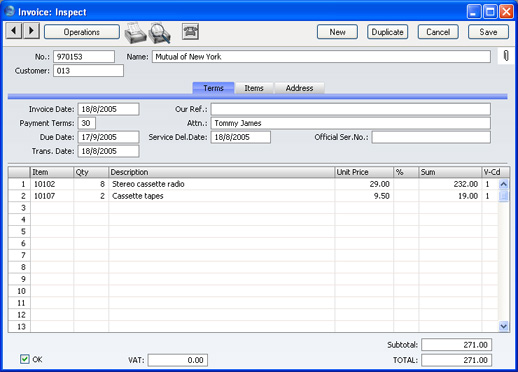Go to the previous record arrow
Screen dimensions: 518x372
[14, 31]
